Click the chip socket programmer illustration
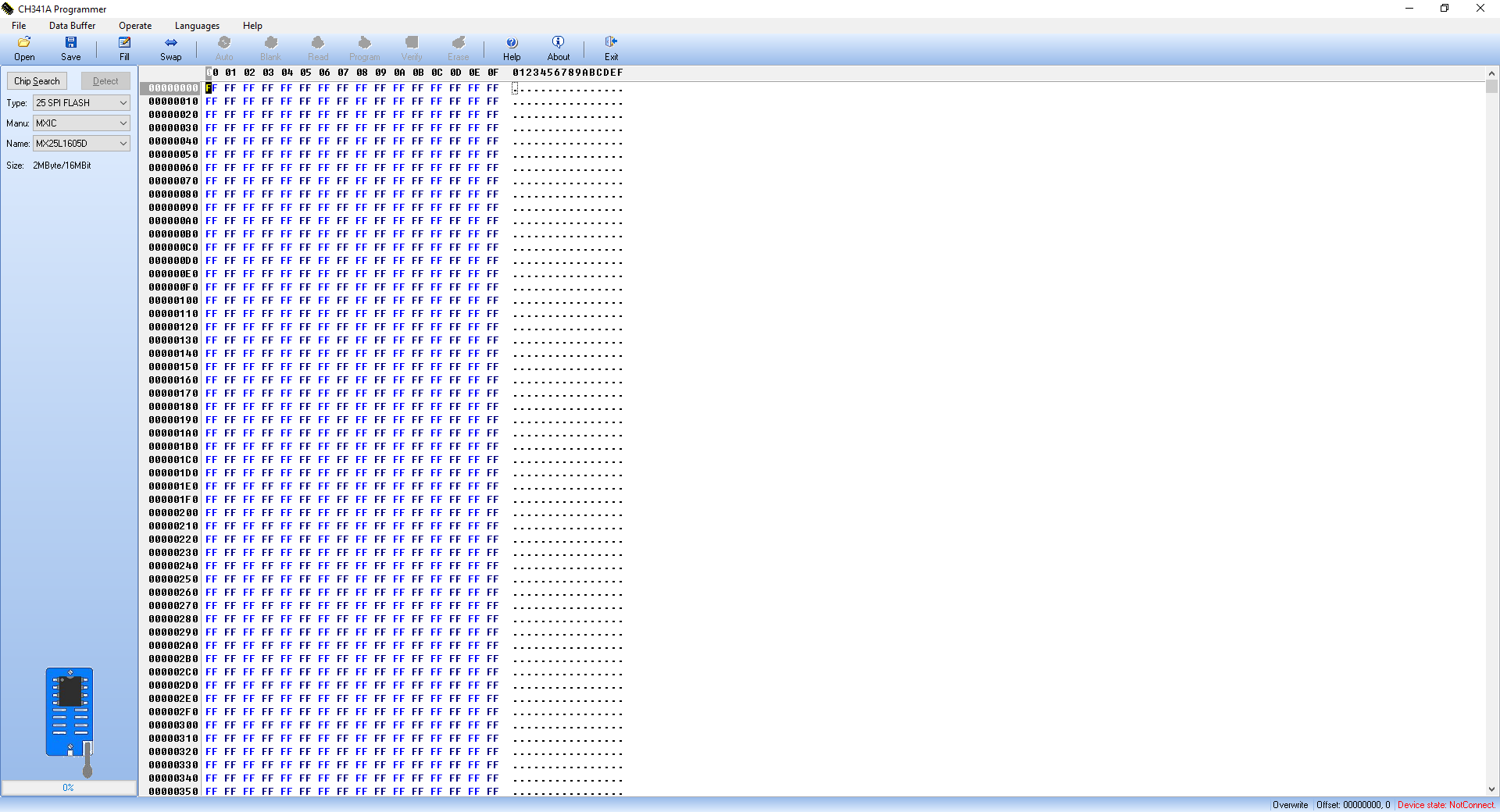This screenshot has height=812, width=1500. pyautogui.click(x=70, y=722)
